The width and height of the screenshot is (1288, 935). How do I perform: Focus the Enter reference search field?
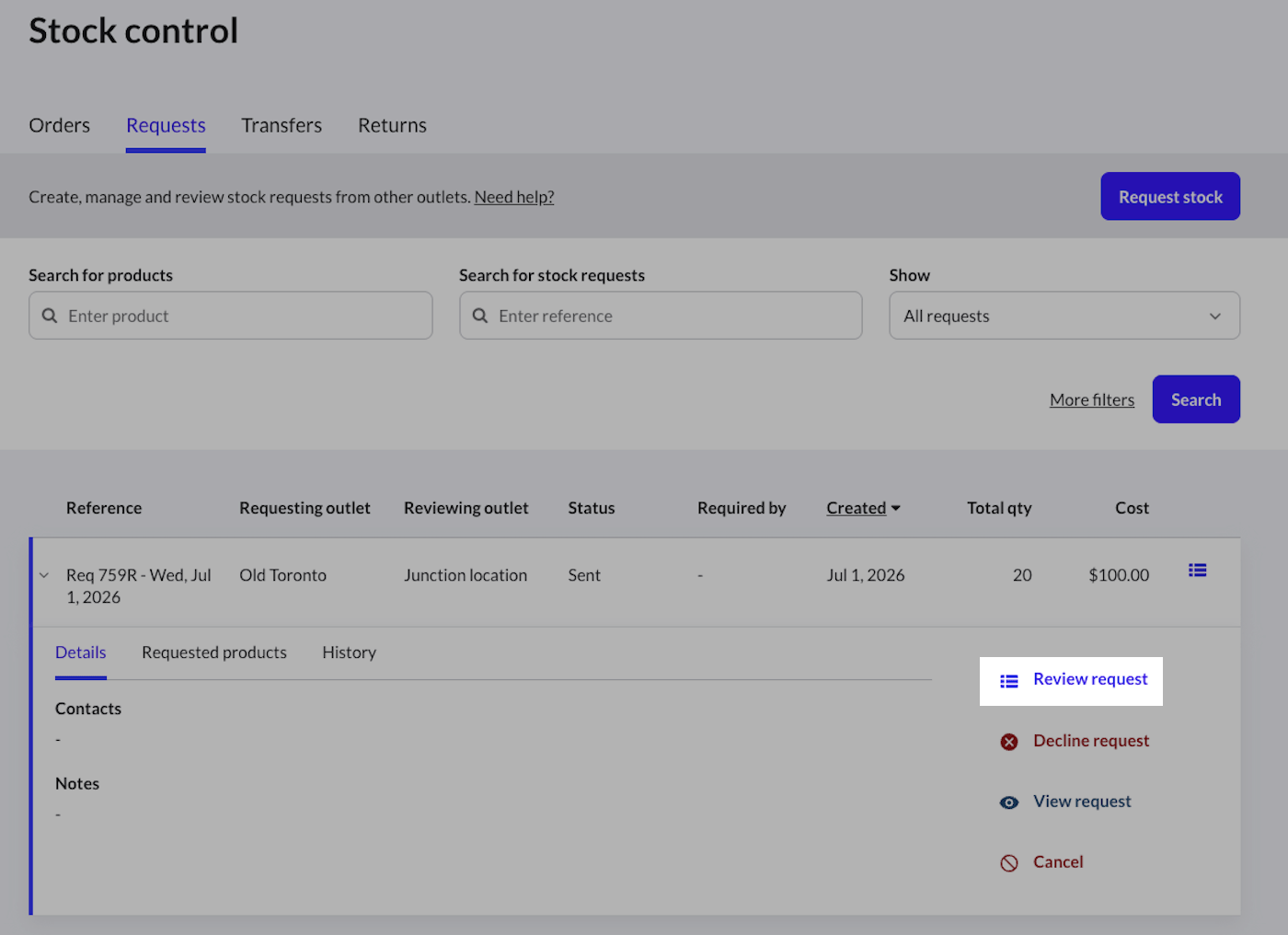click(661, 316)
